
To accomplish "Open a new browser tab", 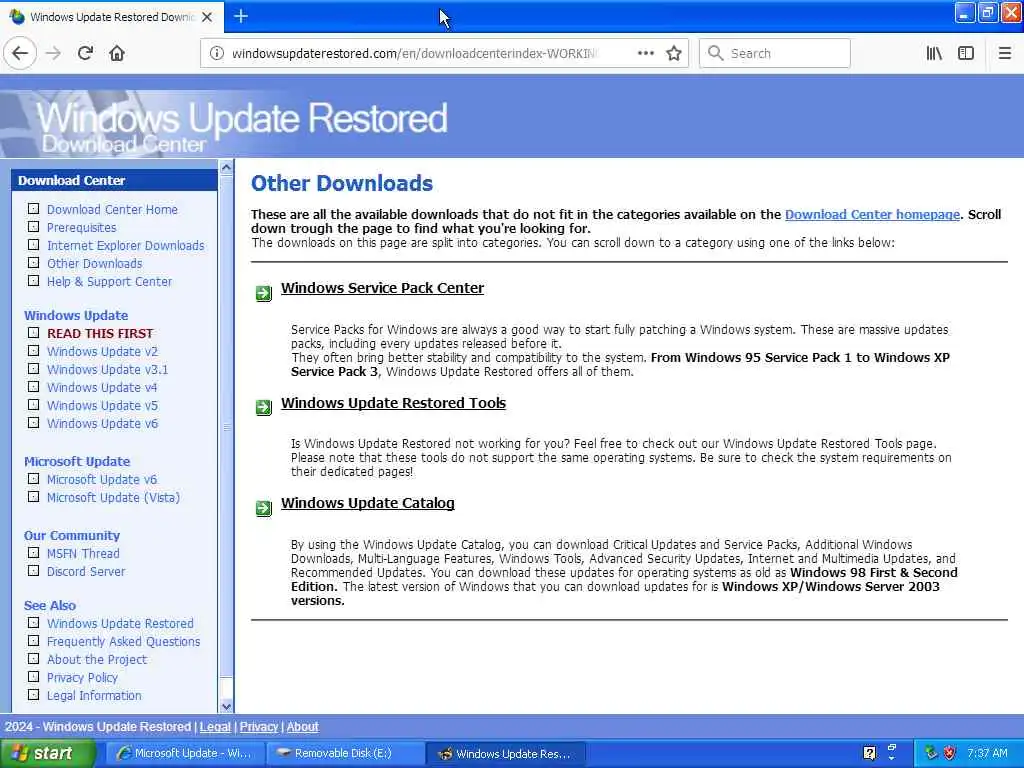I will [240, 16].
